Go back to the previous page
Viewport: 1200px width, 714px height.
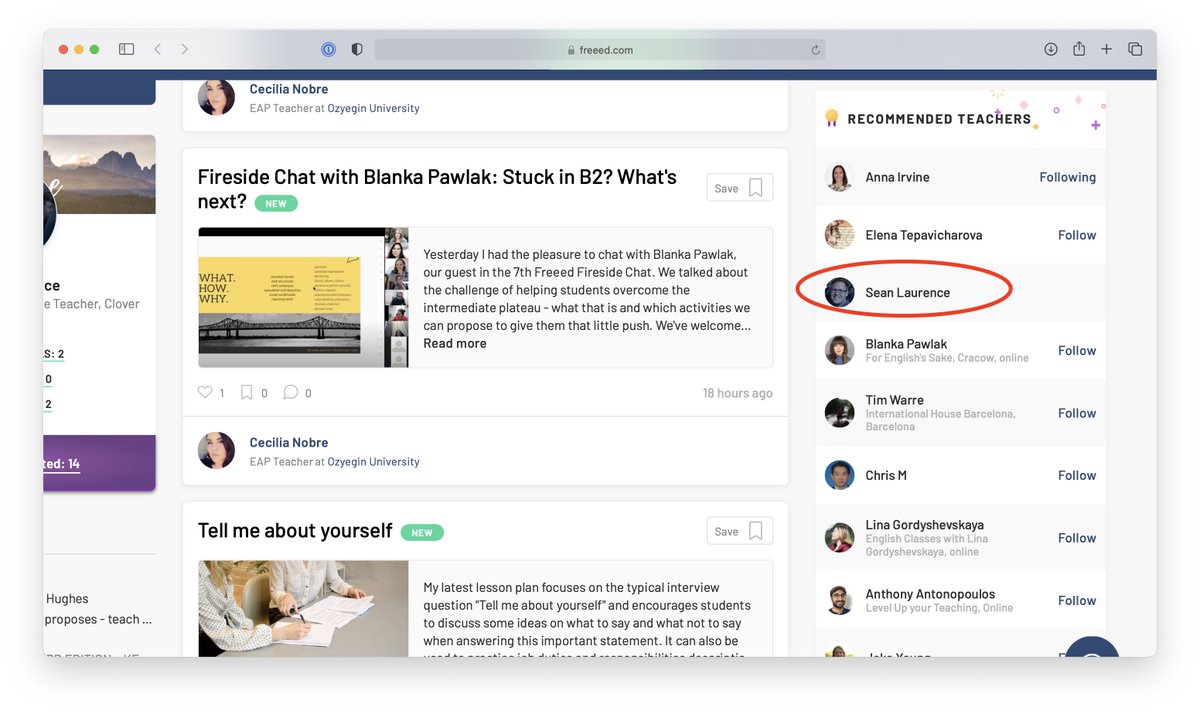click(158, 49)
